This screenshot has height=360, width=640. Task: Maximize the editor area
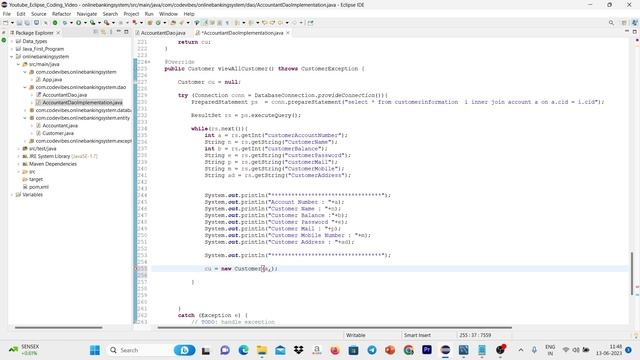tap(635, 32)
